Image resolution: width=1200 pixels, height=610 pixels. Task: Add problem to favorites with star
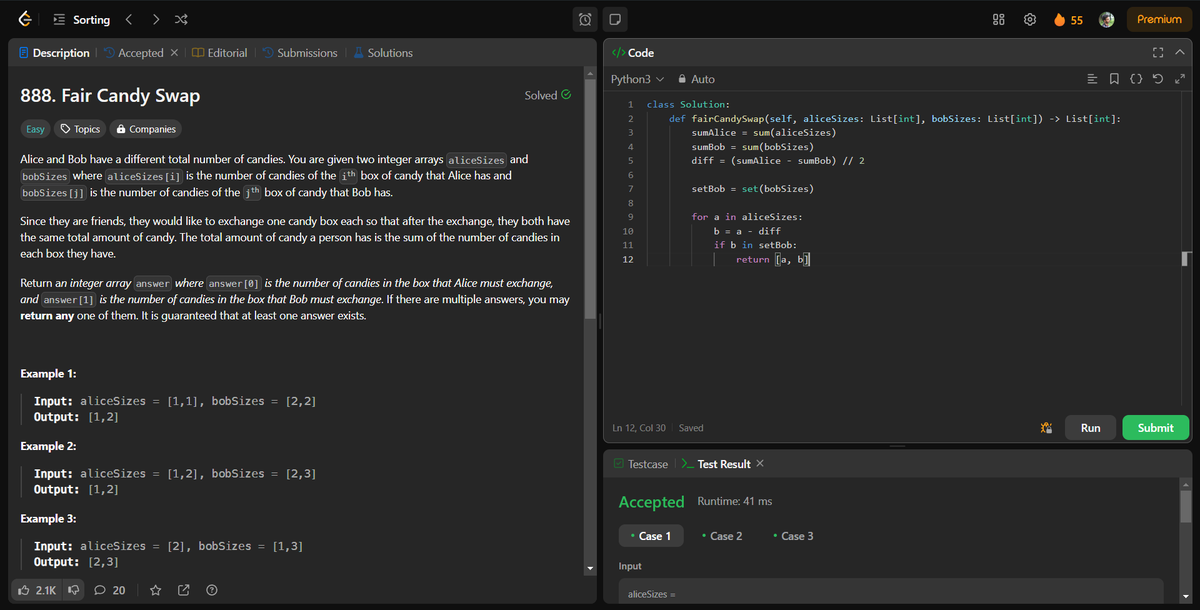click(156, 590)
